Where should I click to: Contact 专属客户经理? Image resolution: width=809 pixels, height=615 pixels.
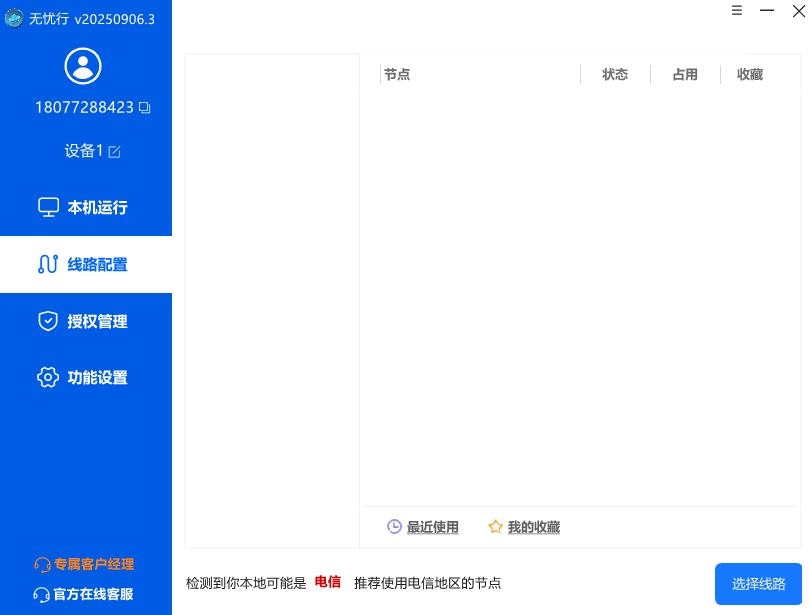click(84, 564)
